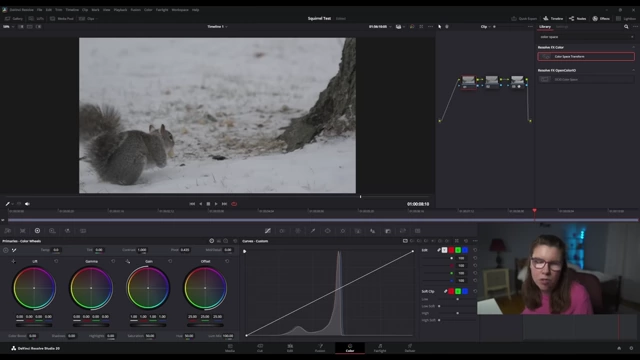Select the viewer qualifier picker tool

(8, 204)
